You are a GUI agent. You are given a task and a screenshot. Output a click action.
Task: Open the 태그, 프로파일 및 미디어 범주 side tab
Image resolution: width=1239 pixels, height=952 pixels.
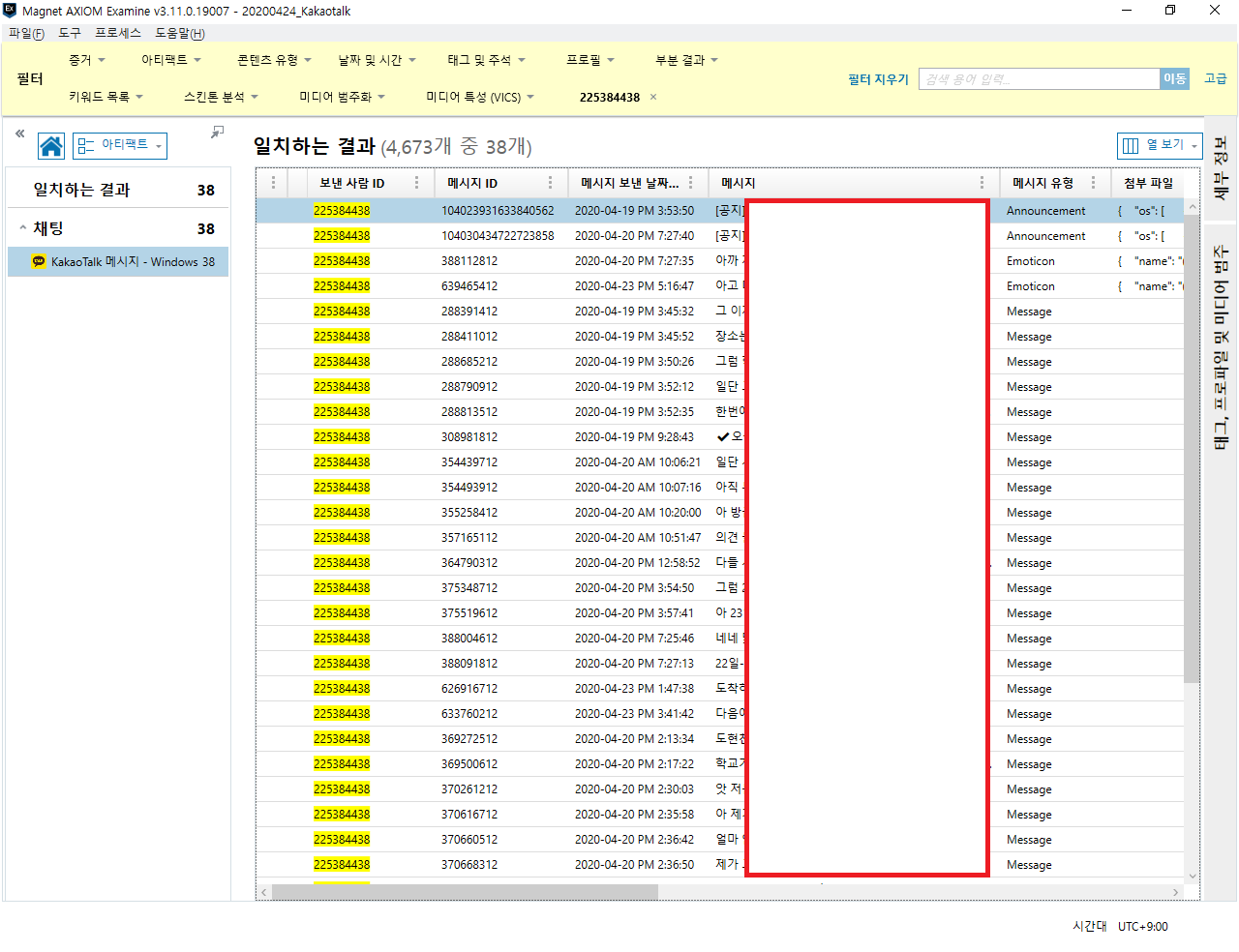[1220, 346]
